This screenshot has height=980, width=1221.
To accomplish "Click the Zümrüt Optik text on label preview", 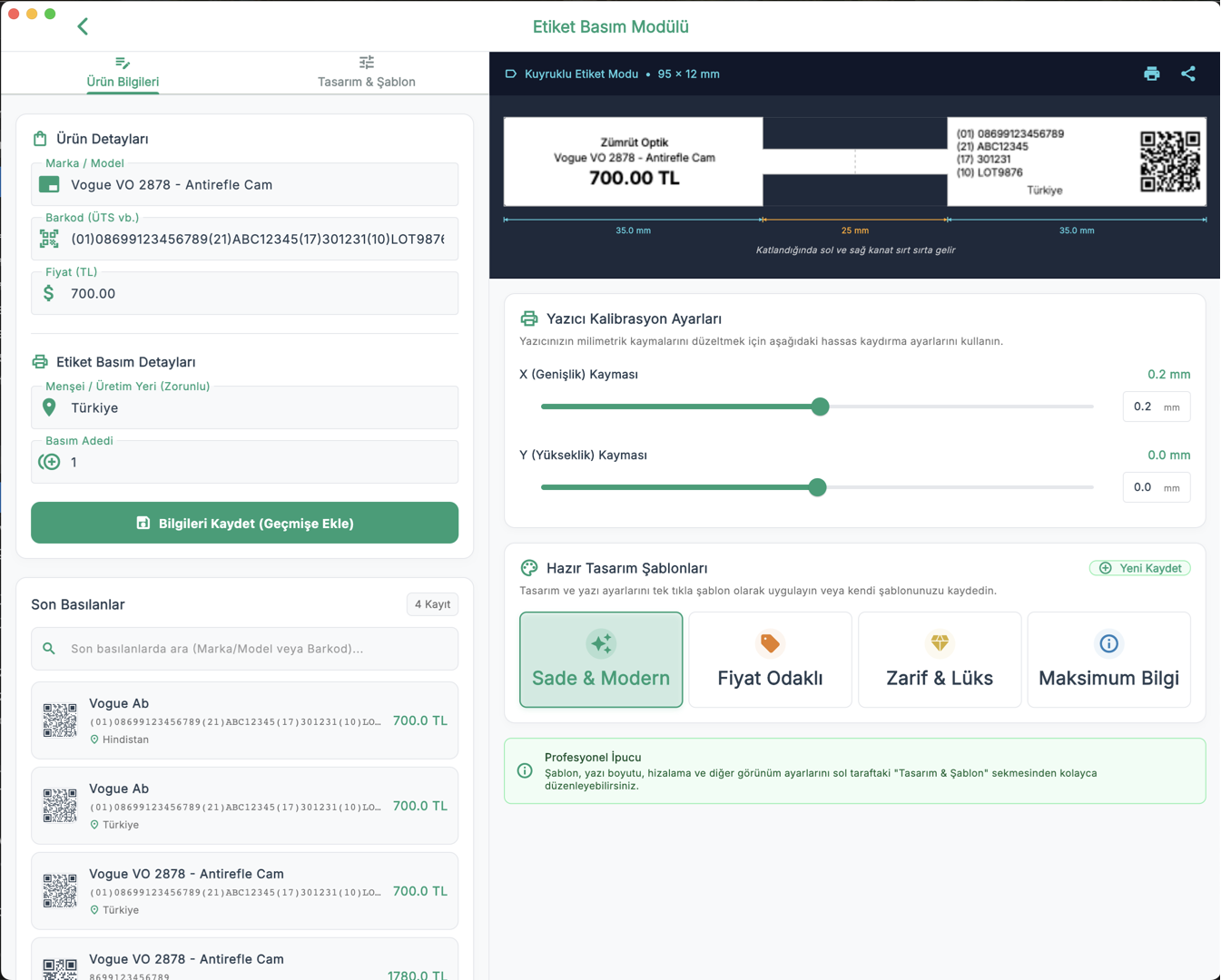I will point(635,142).
